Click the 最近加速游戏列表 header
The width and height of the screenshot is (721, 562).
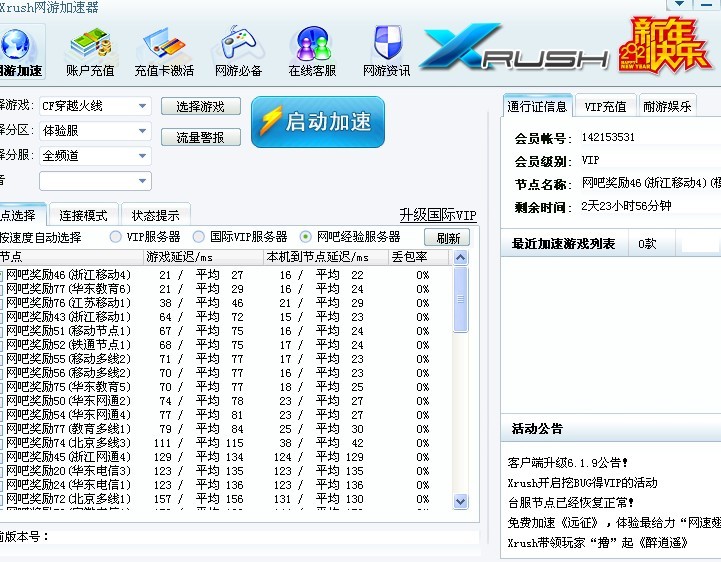click(x=563, y=244)
